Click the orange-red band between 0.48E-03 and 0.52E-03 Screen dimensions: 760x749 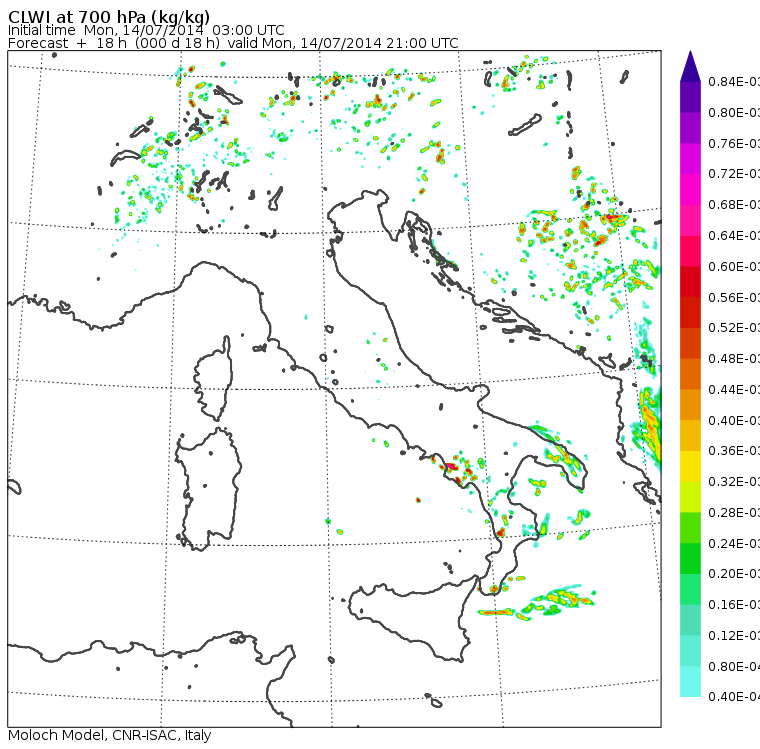690,343
